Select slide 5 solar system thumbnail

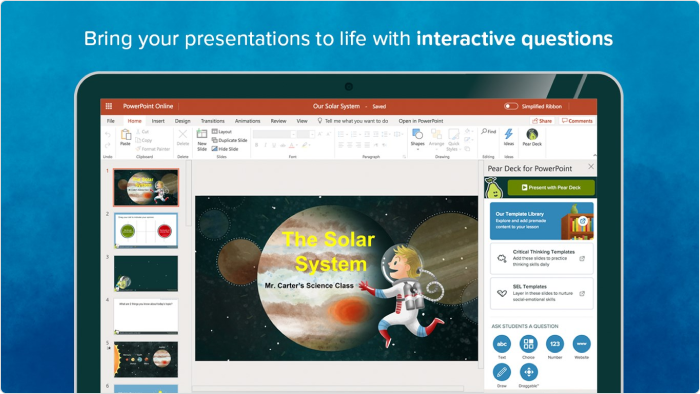[x=146, y=360]
